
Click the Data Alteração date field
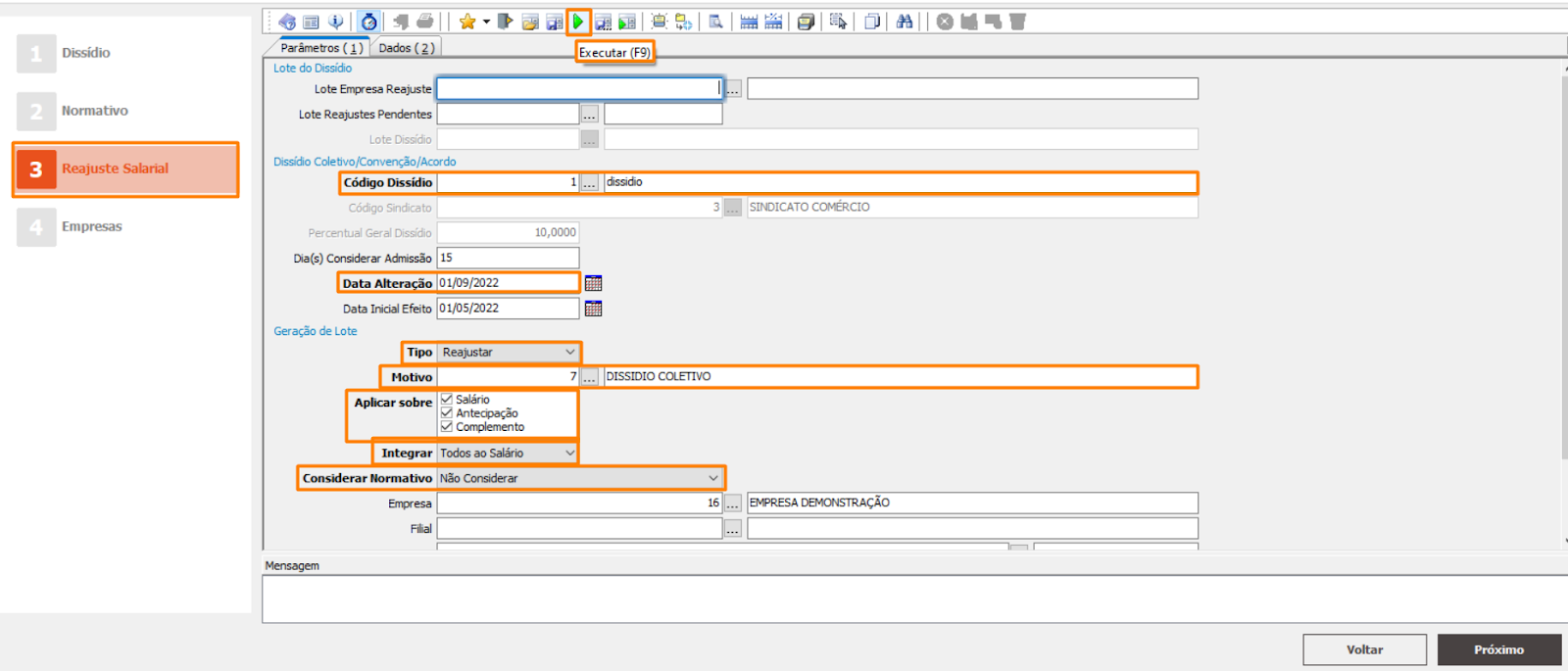508,283
